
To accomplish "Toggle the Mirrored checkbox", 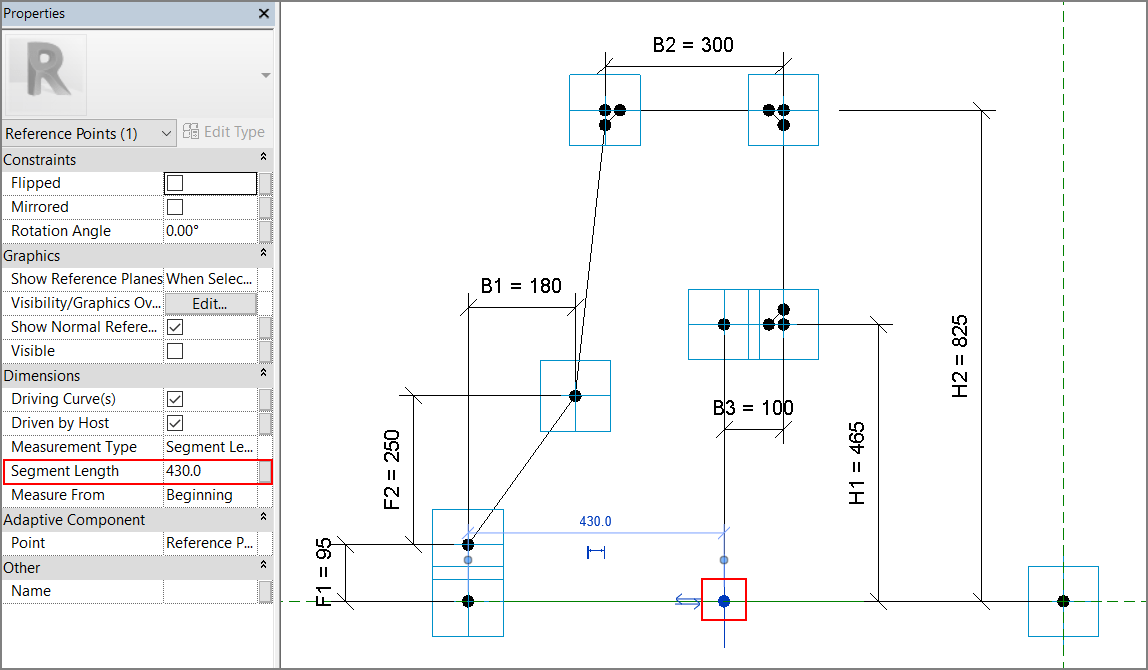I will pyautogui.click(x=175, y=207).
